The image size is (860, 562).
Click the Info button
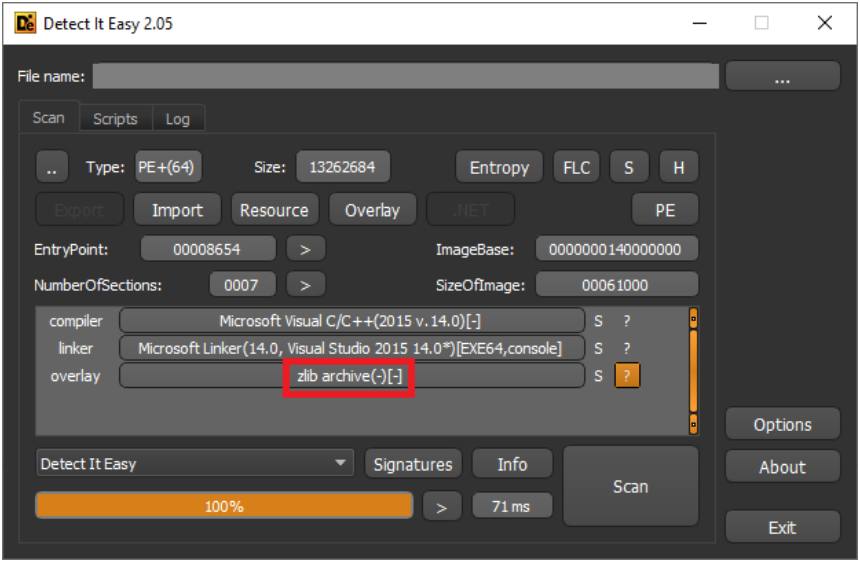[512, 464]
